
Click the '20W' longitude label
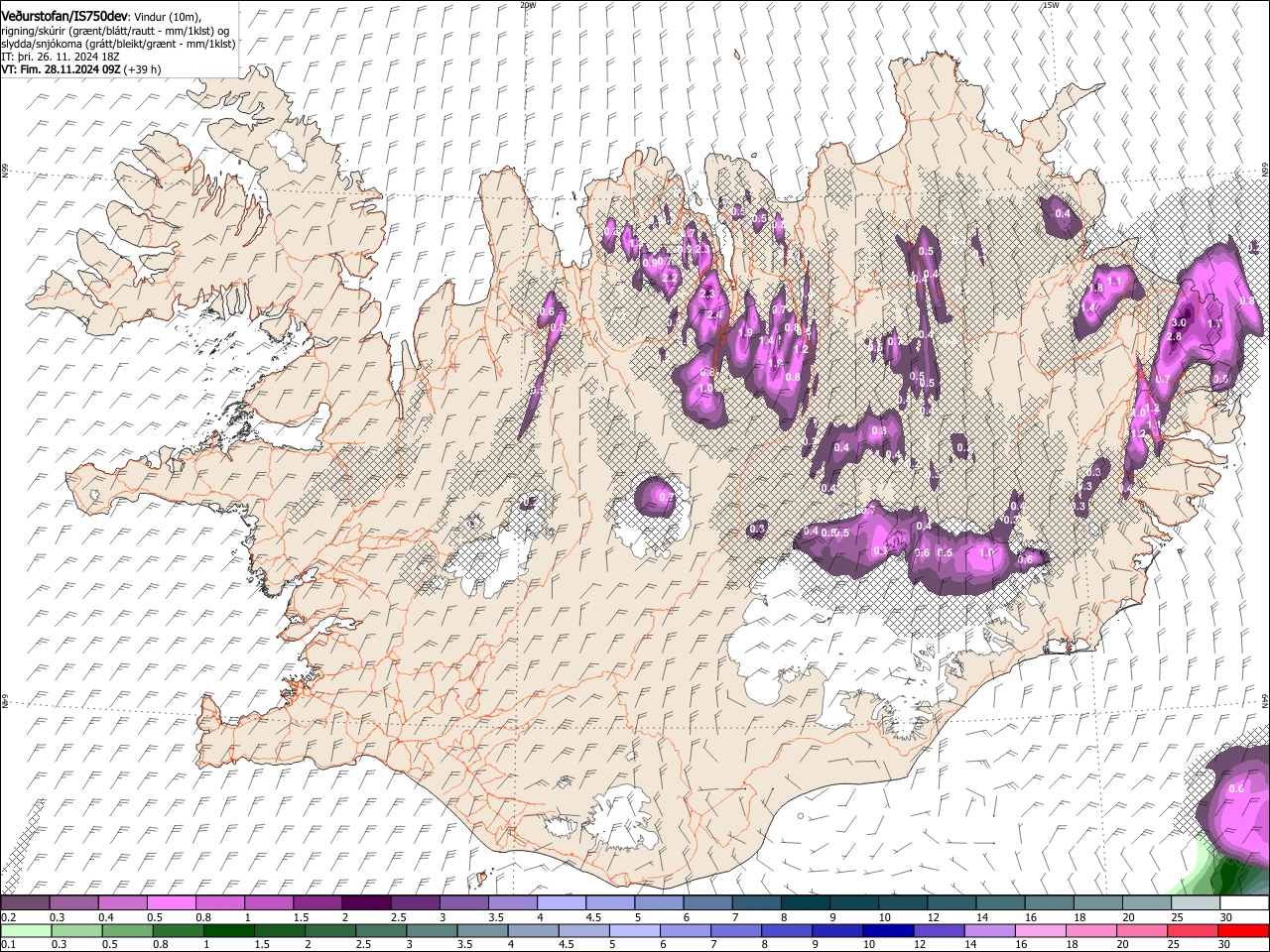pyautogui.click(x=528, y=5)
